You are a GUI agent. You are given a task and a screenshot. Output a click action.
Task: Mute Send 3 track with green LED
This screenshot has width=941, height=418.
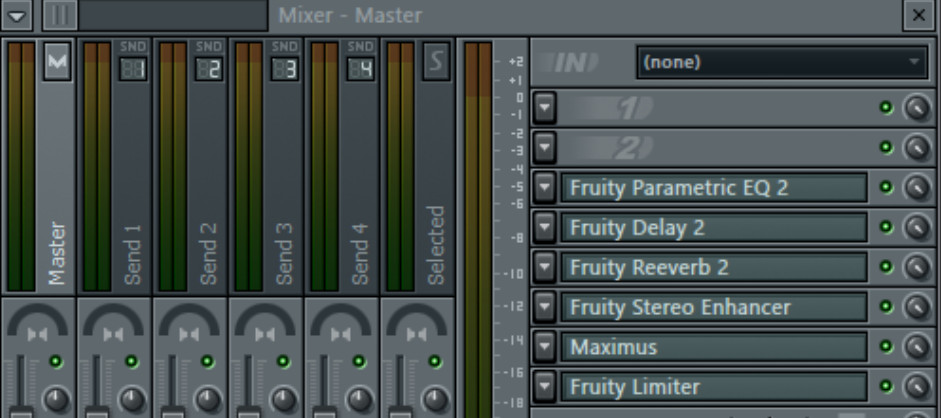(x=283, y=362)
